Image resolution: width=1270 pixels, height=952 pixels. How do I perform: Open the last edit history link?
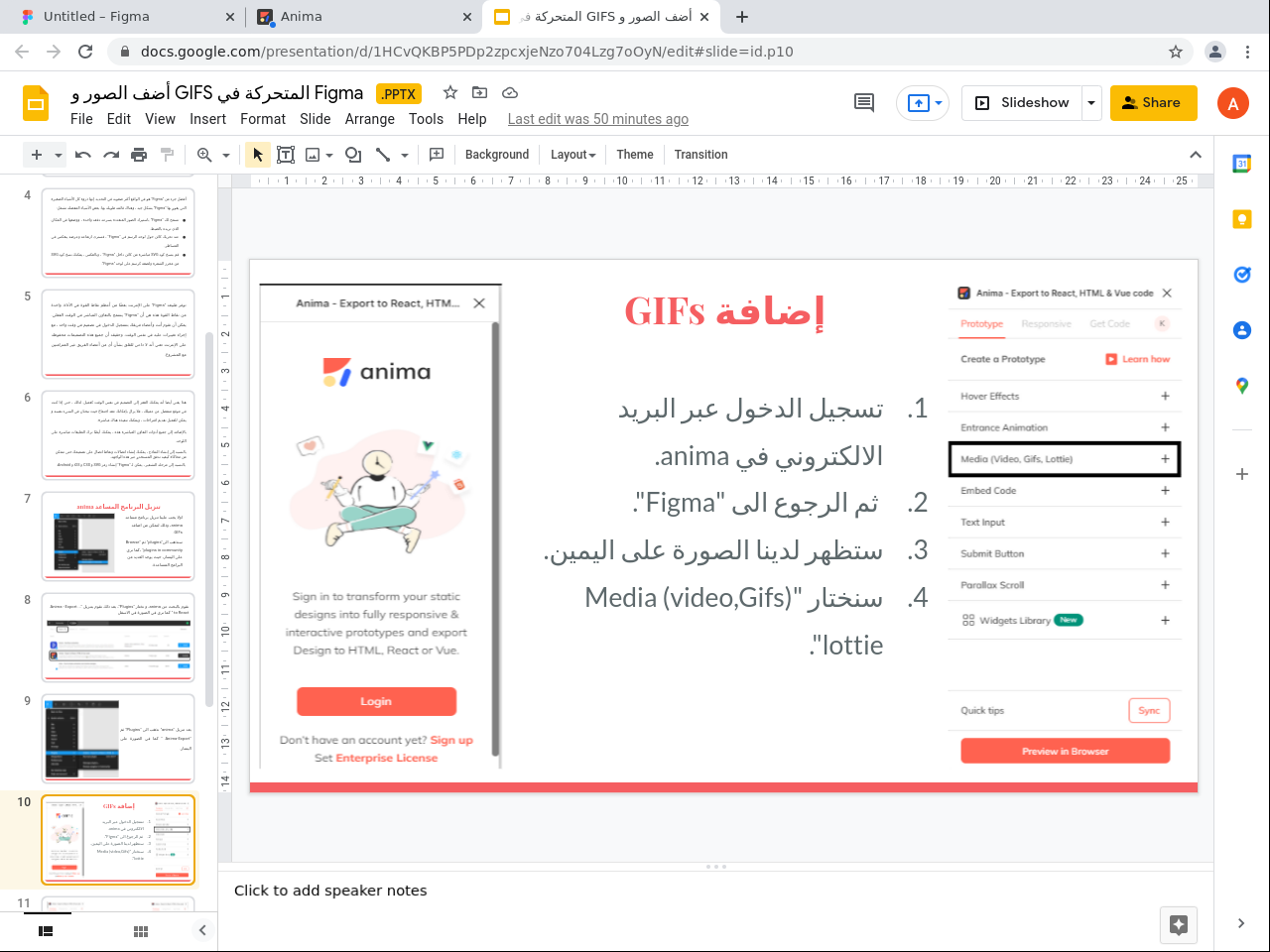pos(598,119)
